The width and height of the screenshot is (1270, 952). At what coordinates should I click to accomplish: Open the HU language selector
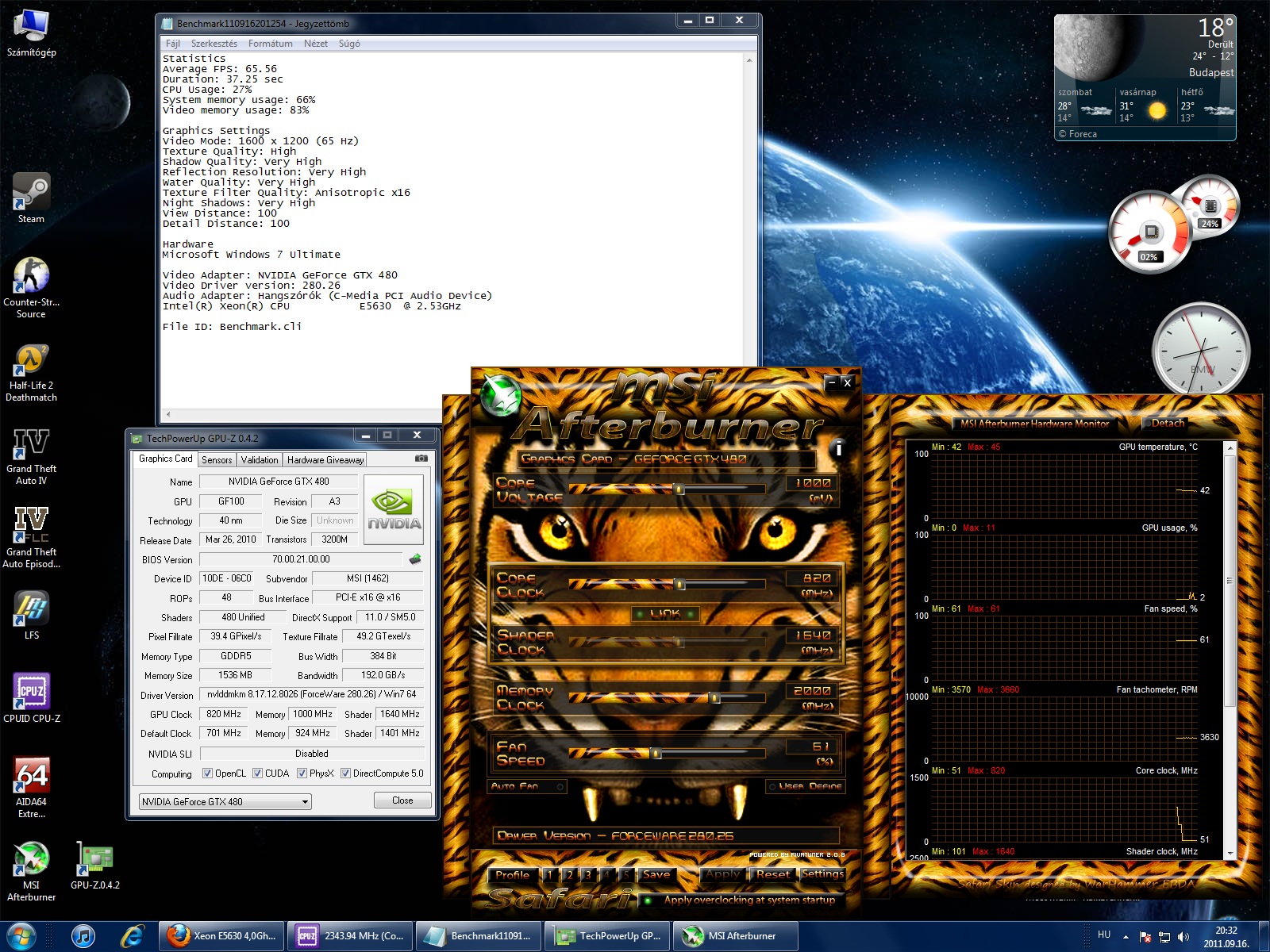(1104, 935)
